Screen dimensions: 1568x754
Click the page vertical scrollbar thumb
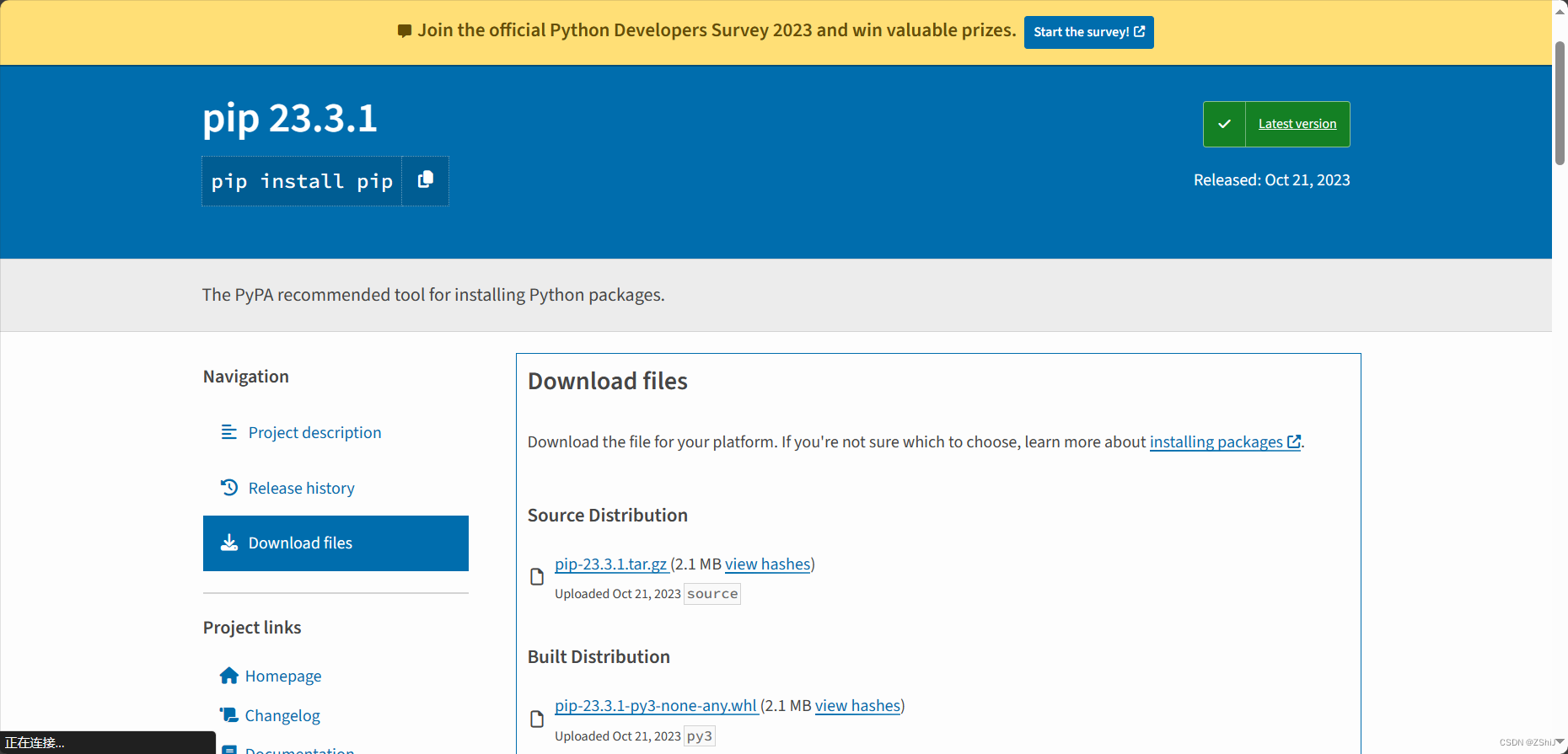coord(1560,103)
